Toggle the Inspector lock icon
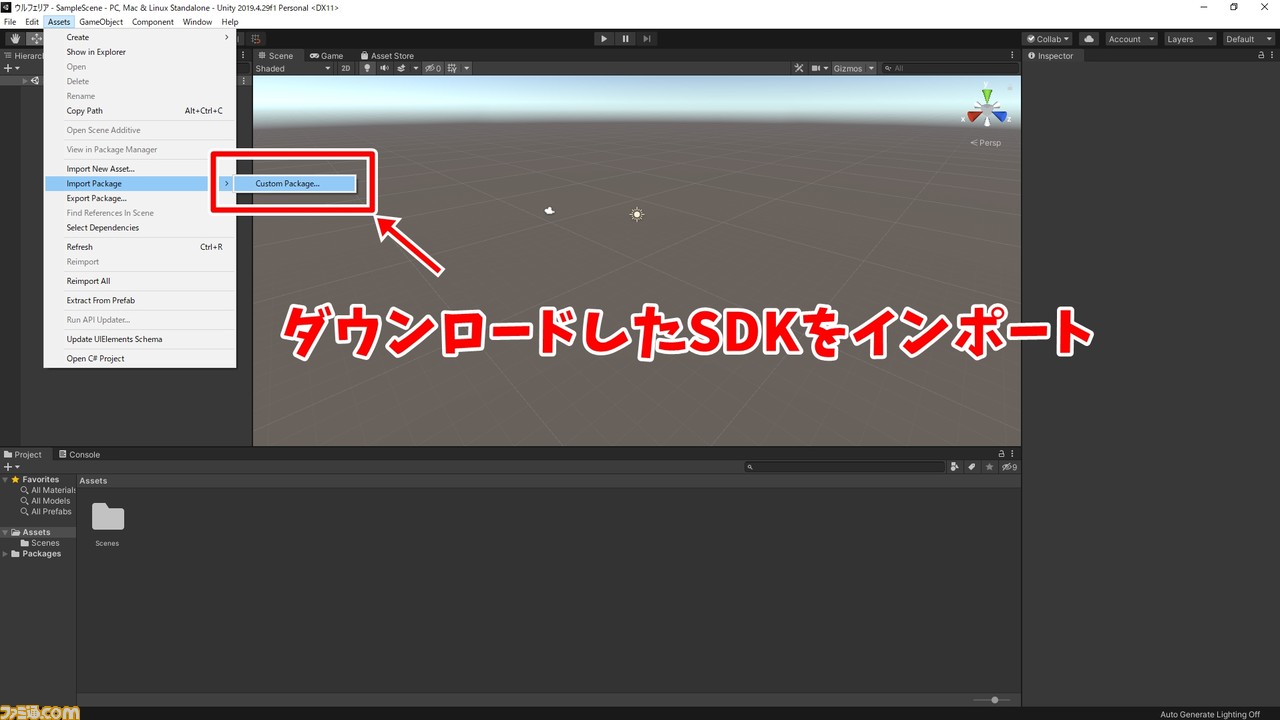The height and width of the screenshot is (720, 1280). 1261,56
